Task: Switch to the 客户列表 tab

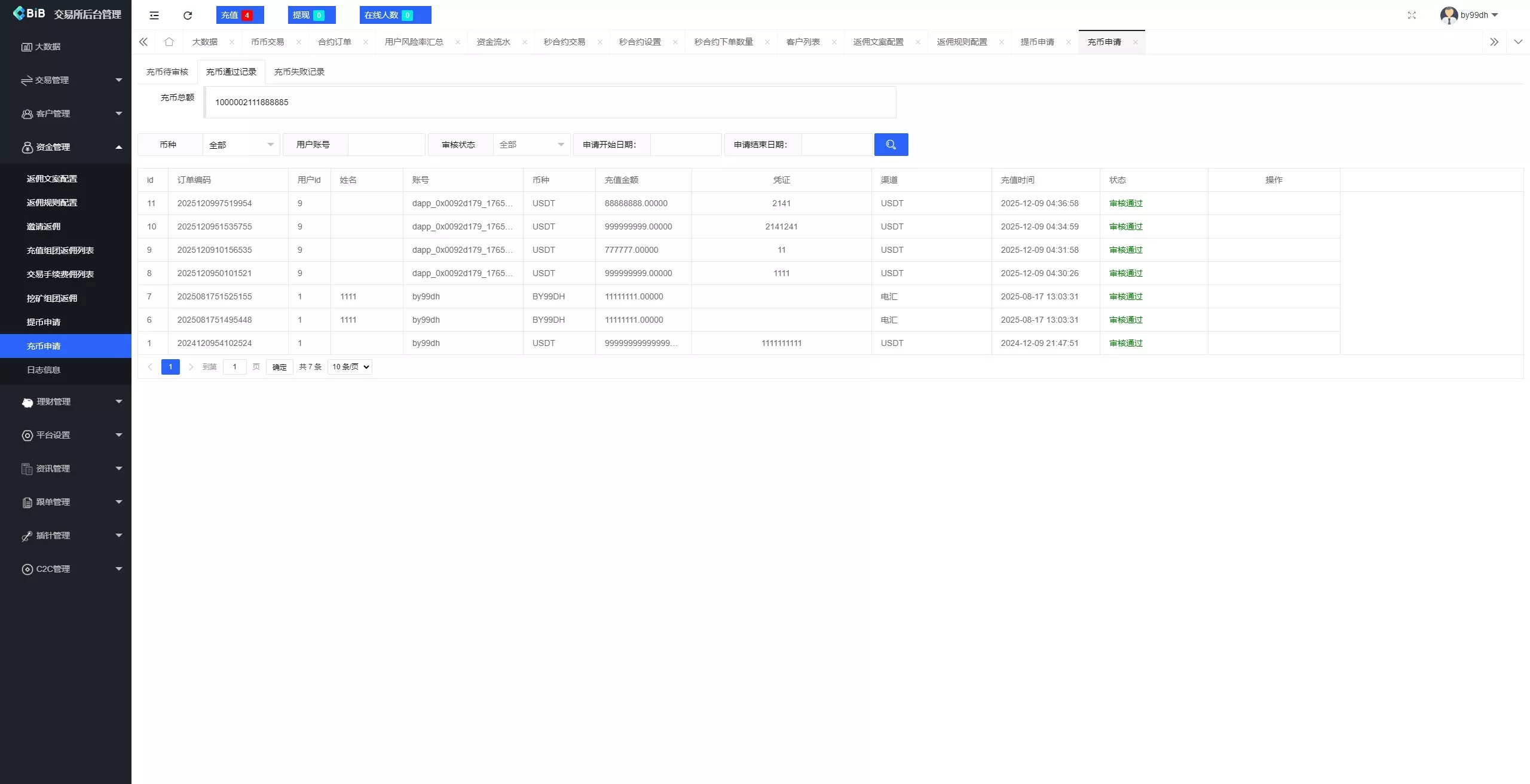Action: coord(803,42)
